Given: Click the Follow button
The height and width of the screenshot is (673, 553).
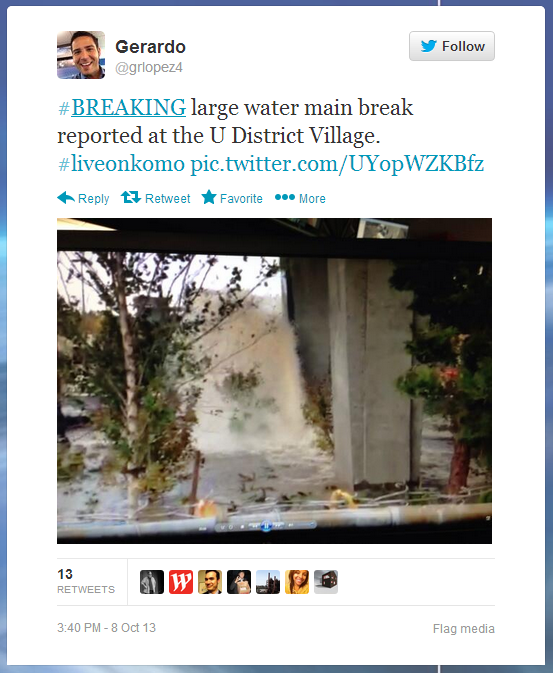Looking at the screenshot, I should (x=452, y=46).
